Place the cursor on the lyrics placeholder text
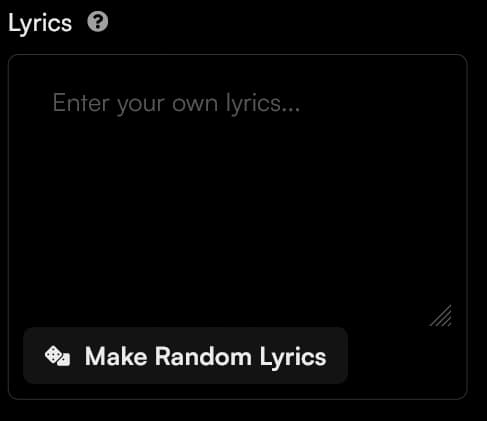The height and width of the screenshot is (421, 487). pos(176,104)
